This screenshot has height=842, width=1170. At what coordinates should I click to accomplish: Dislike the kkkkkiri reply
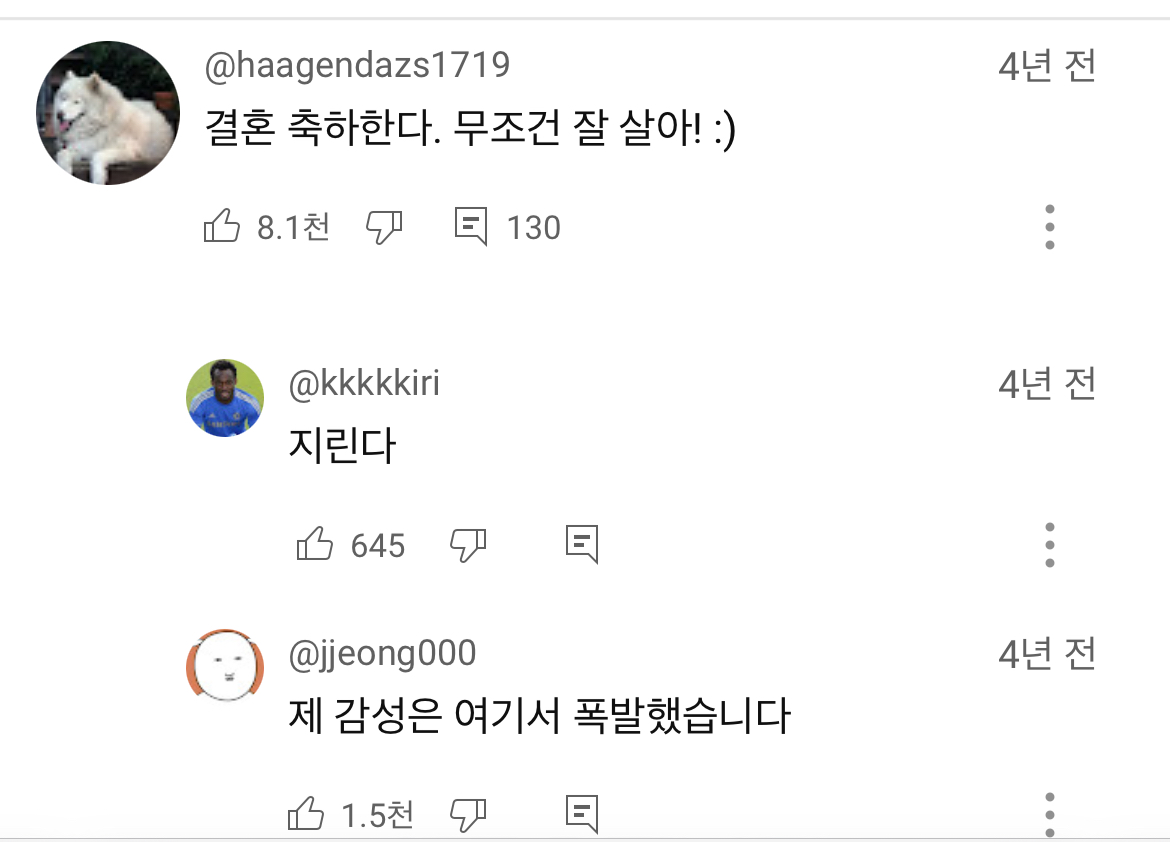click(467, 544)
